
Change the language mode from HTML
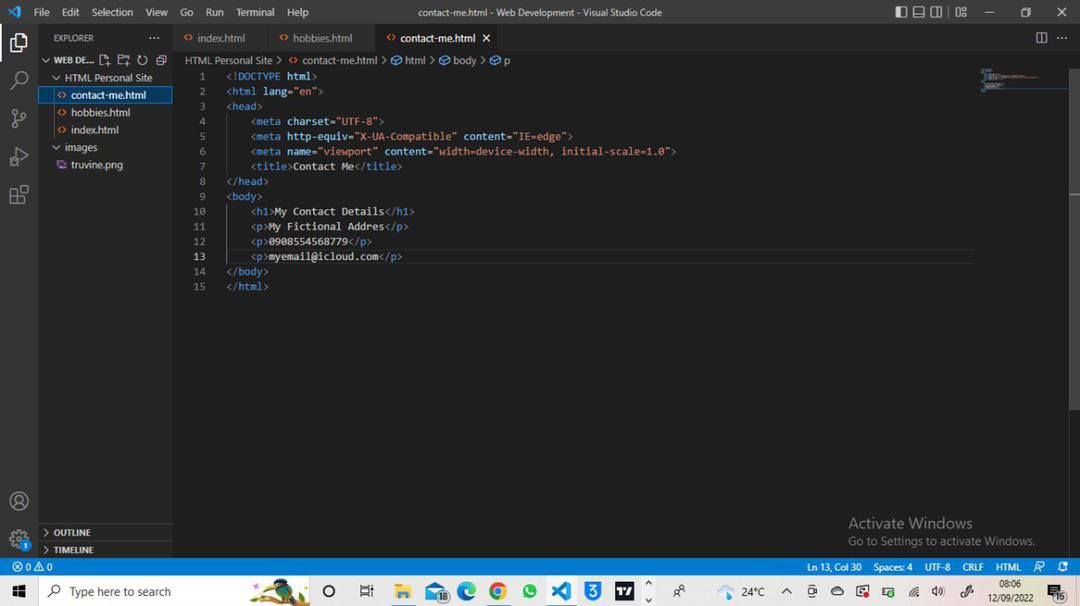(x=1008, y=567)
